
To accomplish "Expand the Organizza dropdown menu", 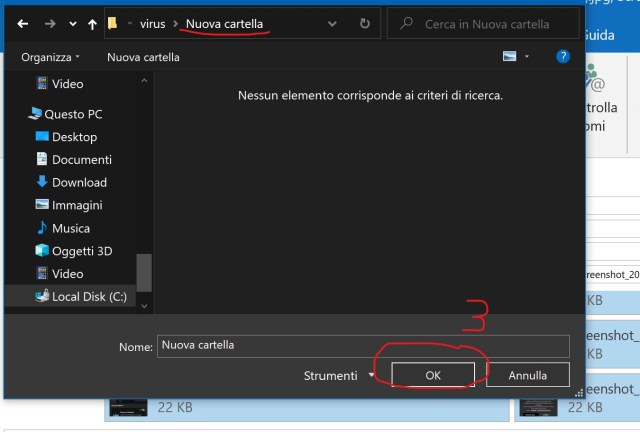I will pyautogui.click(x=50, y=58).
